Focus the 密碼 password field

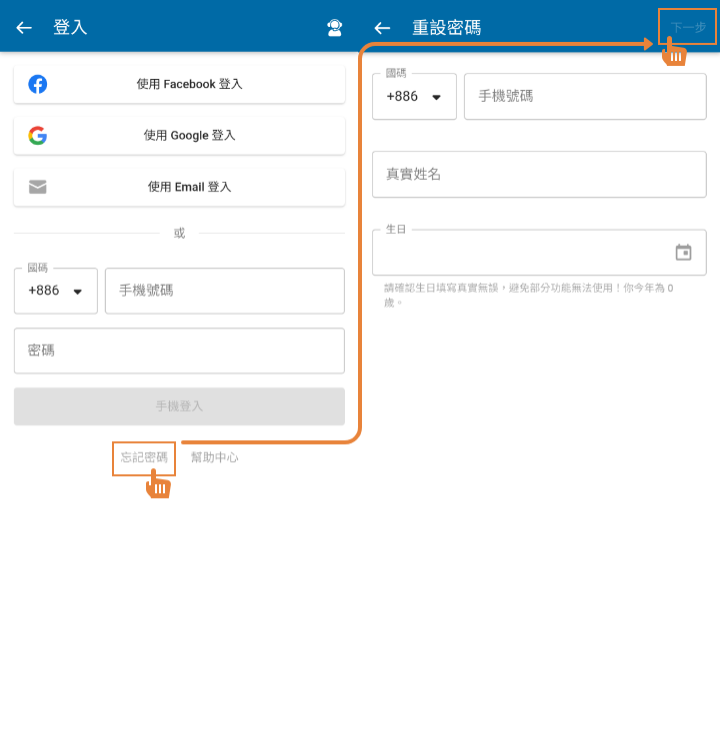click(x=179, y=351)
